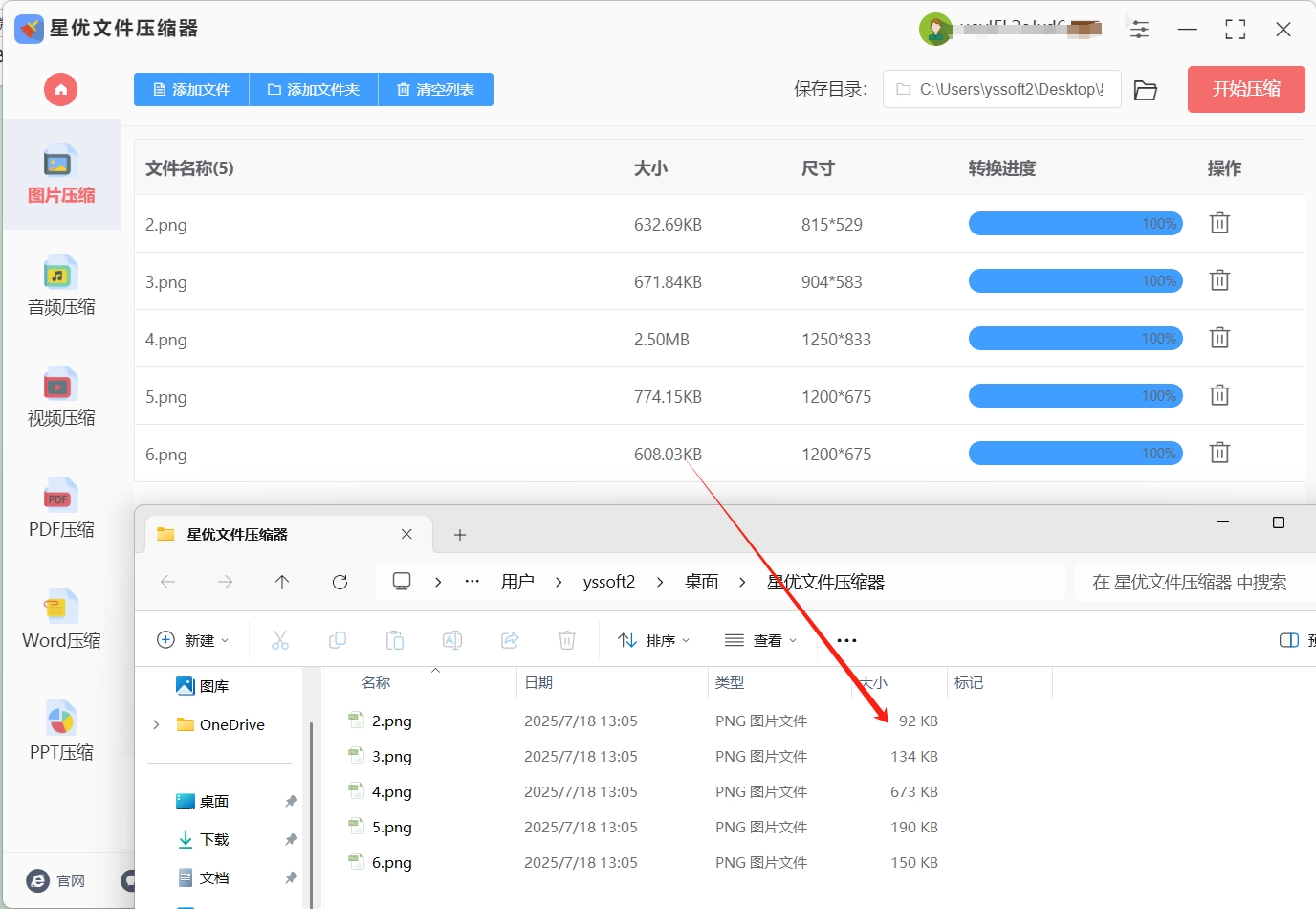Open the 排序 sort dropdown

tap(654, 640)
